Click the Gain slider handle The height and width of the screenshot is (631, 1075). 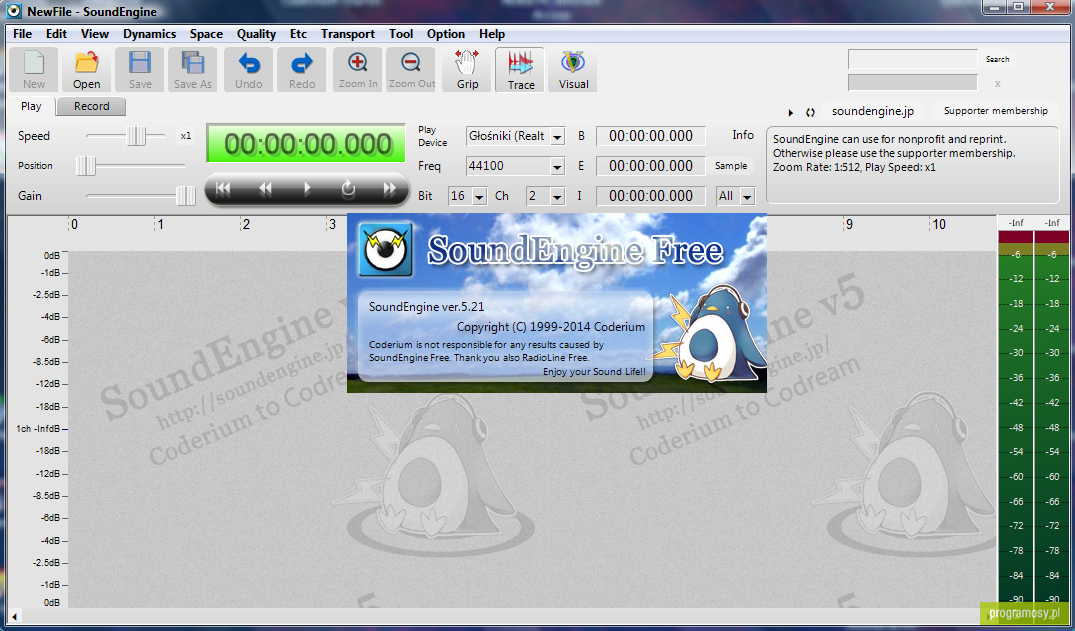point(185,196)
